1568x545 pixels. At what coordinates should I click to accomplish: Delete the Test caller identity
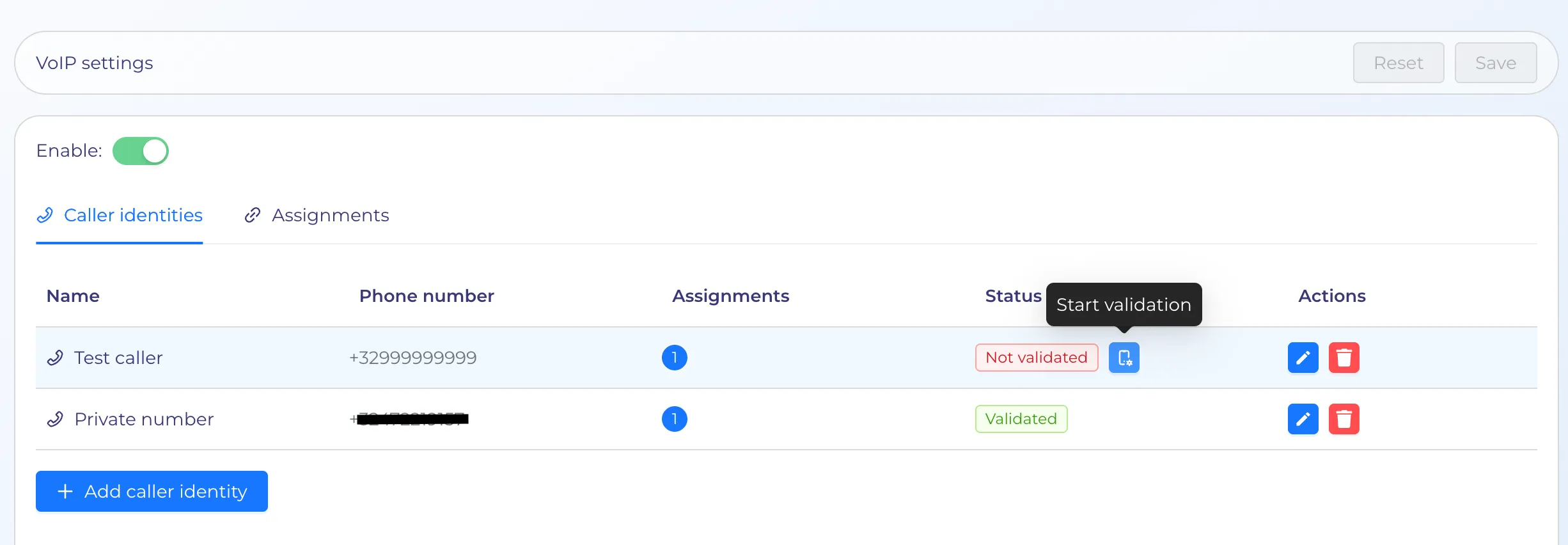tap(1344, 358)
